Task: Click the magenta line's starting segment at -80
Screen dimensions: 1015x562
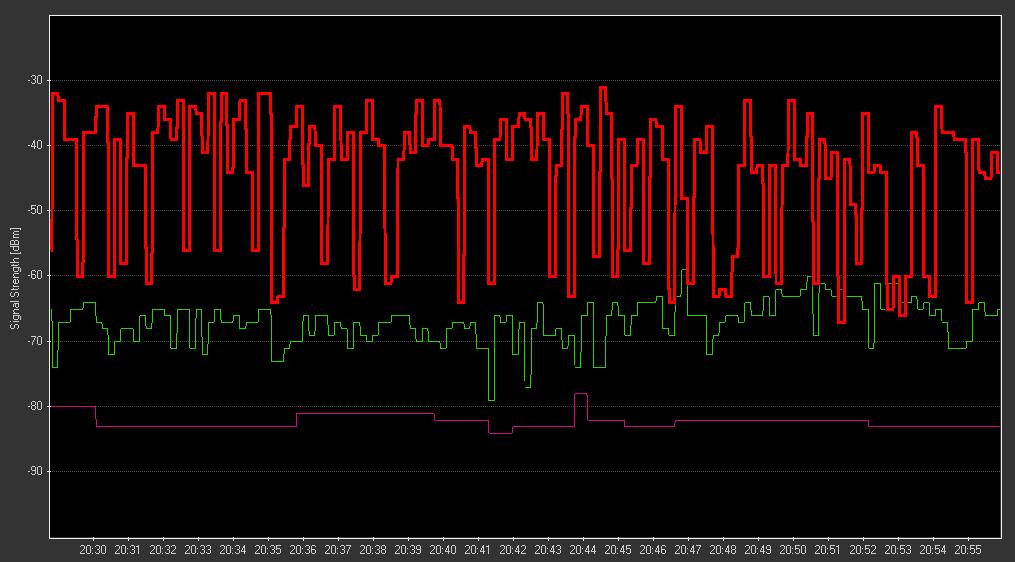Action: click(72, 406)
